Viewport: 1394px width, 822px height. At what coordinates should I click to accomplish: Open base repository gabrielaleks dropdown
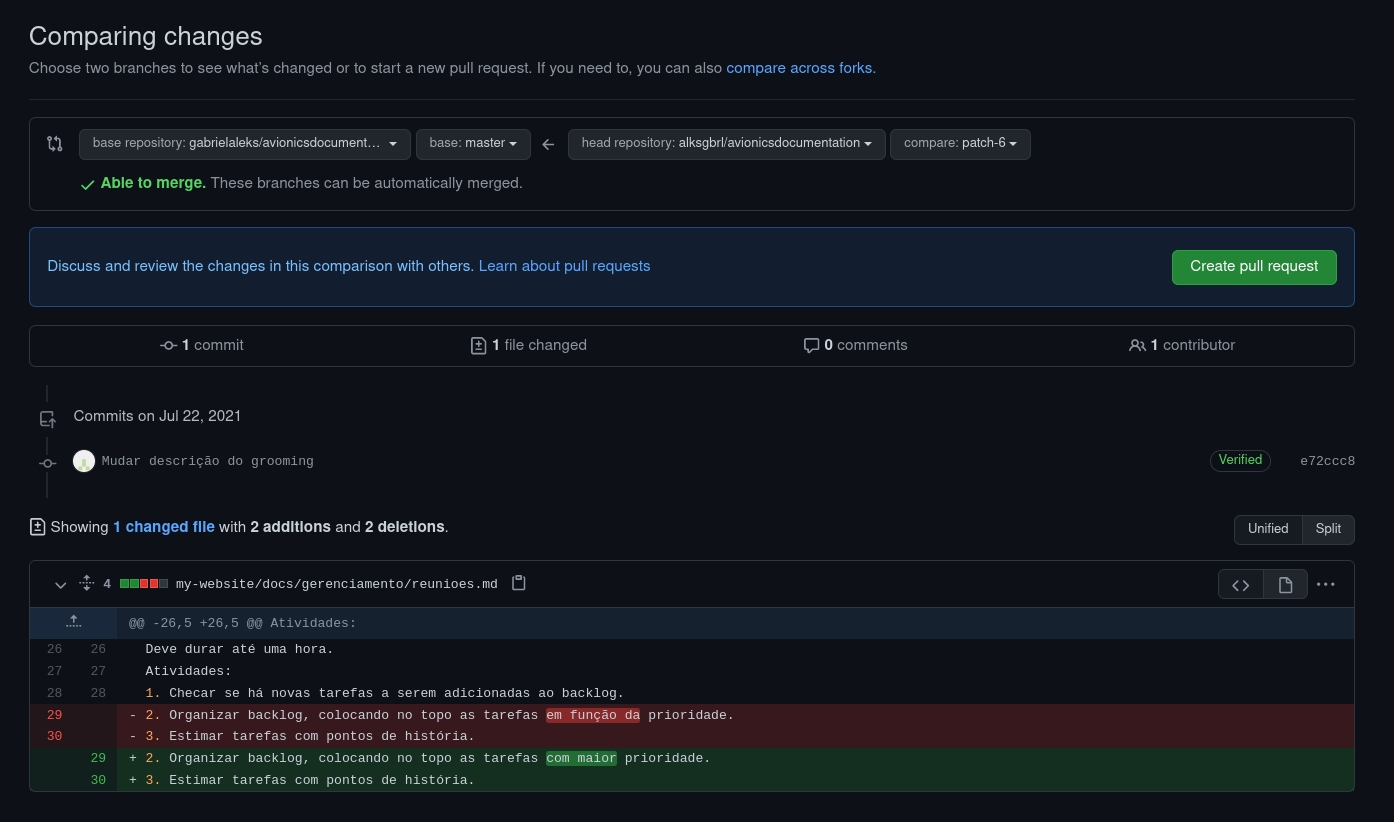click(245, 144)
